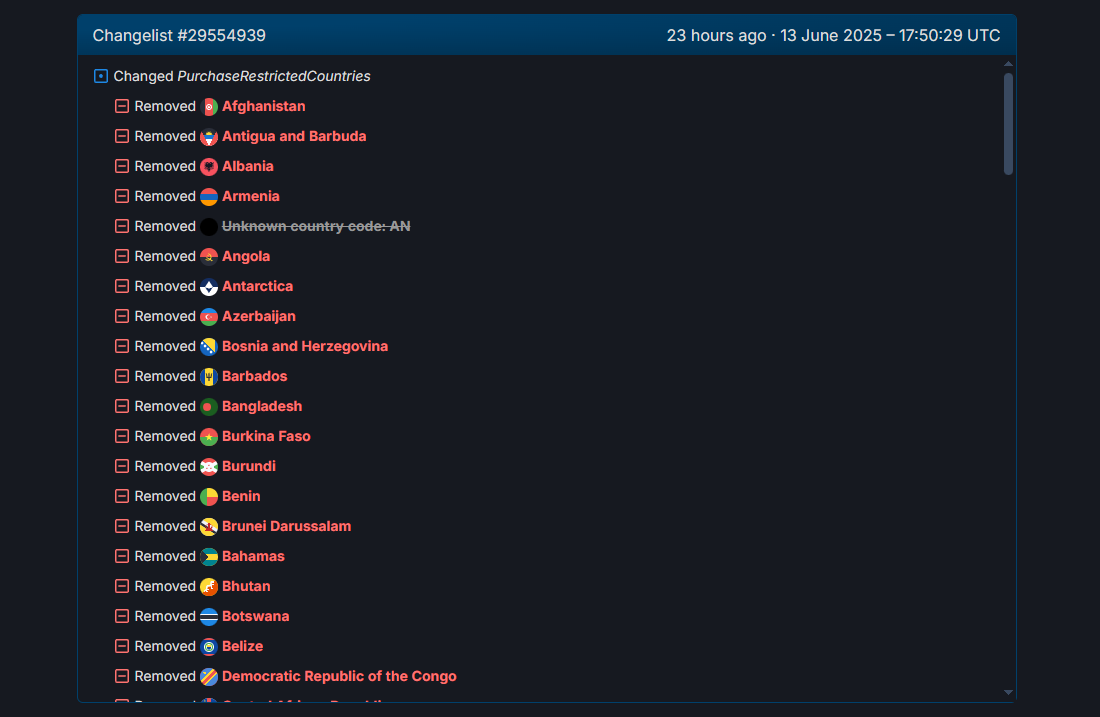Viewport: 1100px width, 717px height.
Task: Click the Armenia flag icon
Action: [209, 196]
